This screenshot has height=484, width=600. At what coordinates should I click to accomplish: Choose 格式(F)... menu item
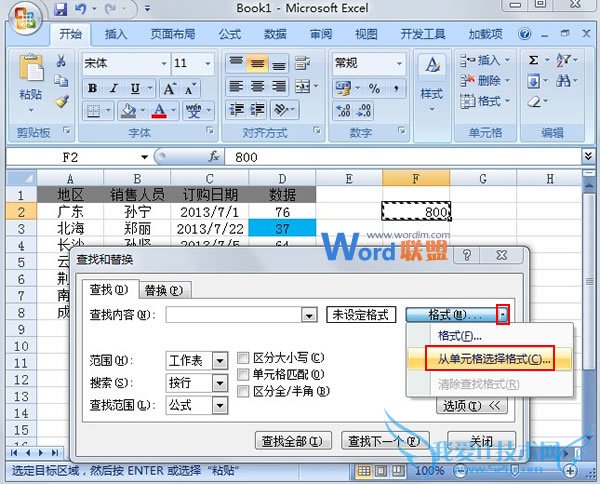click(x=490, y=336)
